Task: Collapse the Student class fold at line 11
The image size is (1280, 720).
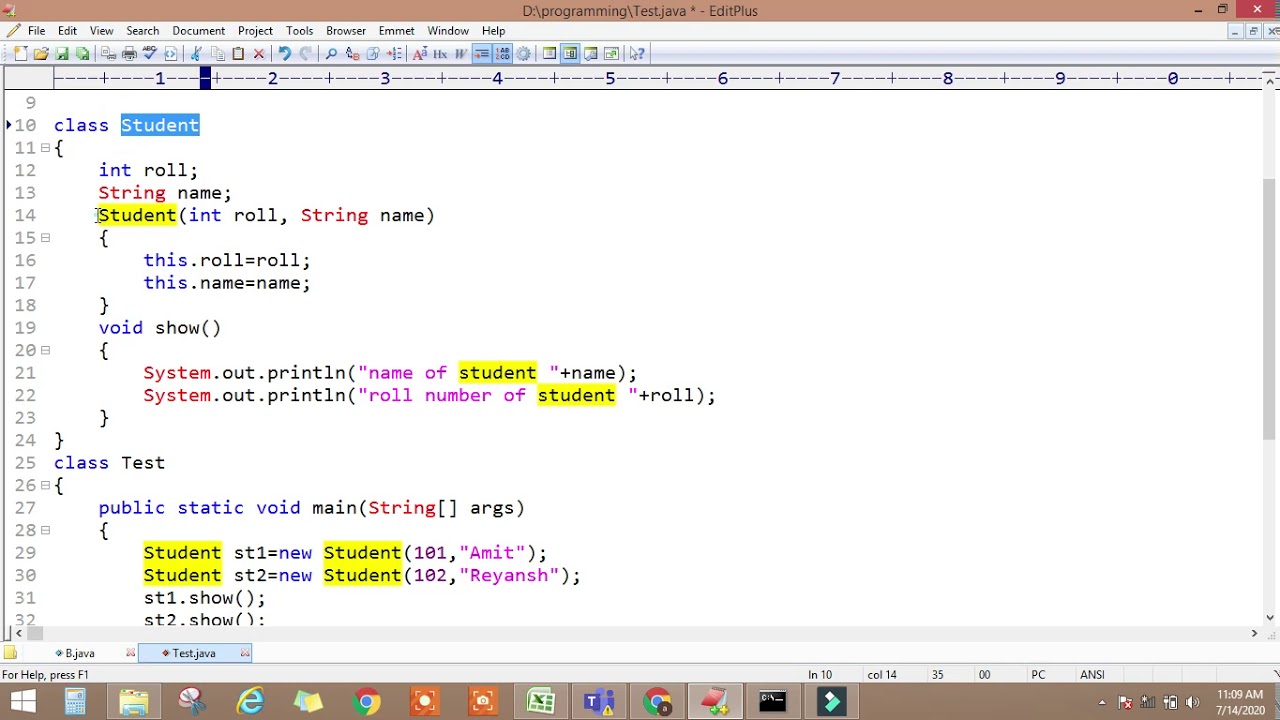Action: 45,148
